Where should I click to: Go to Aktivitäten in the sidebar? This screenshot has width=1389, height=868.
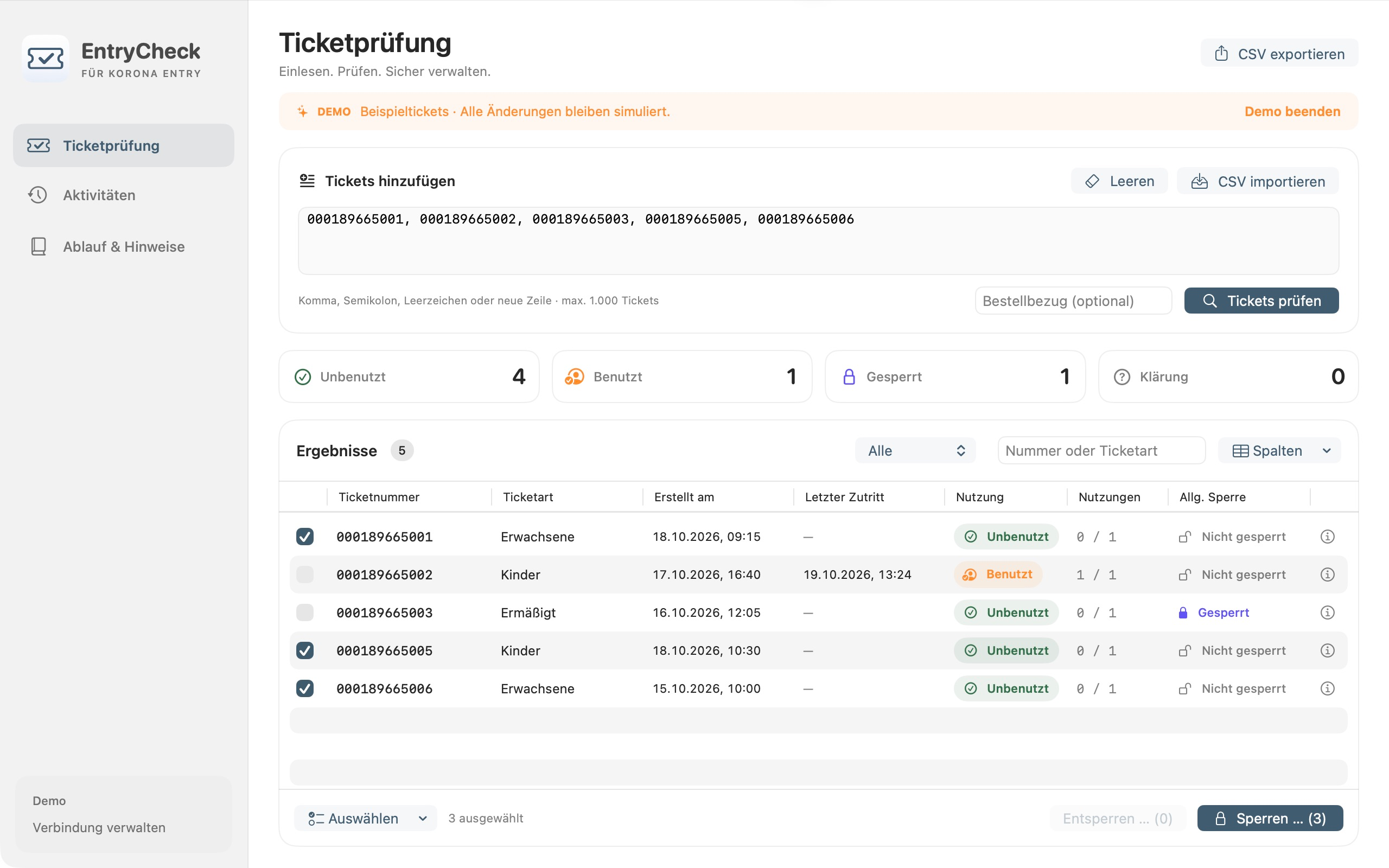pos(123,195)
